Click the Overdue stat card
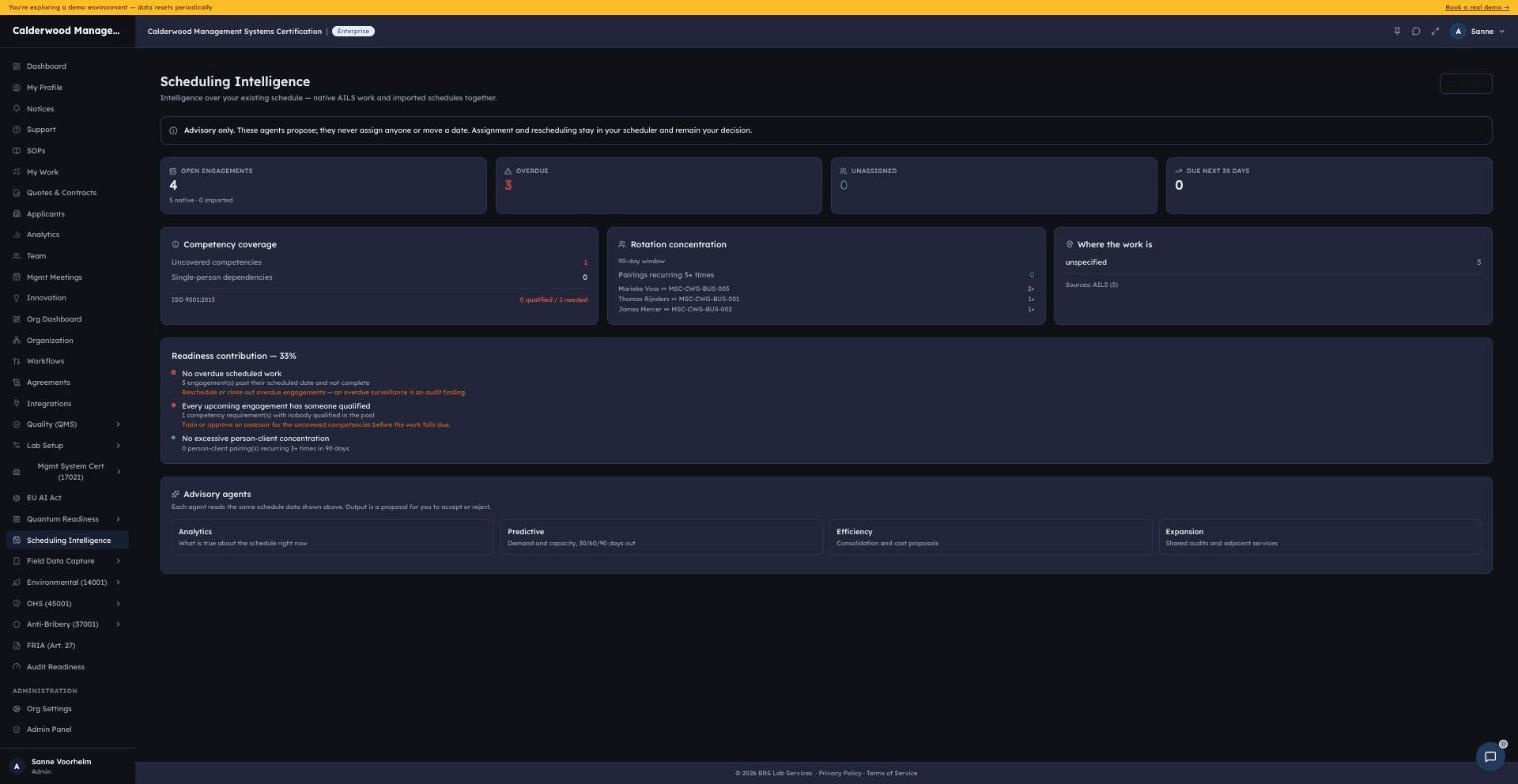Image resolution: width=1518 pixels, height=784 pixels. pos(659,185)
